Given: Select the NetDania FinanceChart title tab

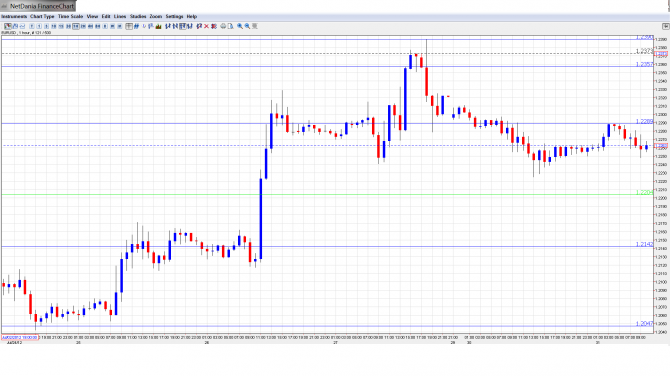Looking at the screenshot, I should point(38,6).
